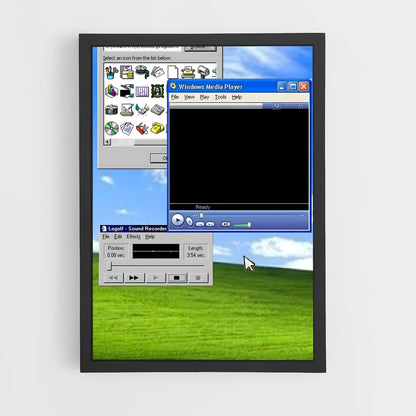This screenshot has height=416, width=416.
Task: Click the "Length: 3.54 sec." readout
Action: pos(196,252)
